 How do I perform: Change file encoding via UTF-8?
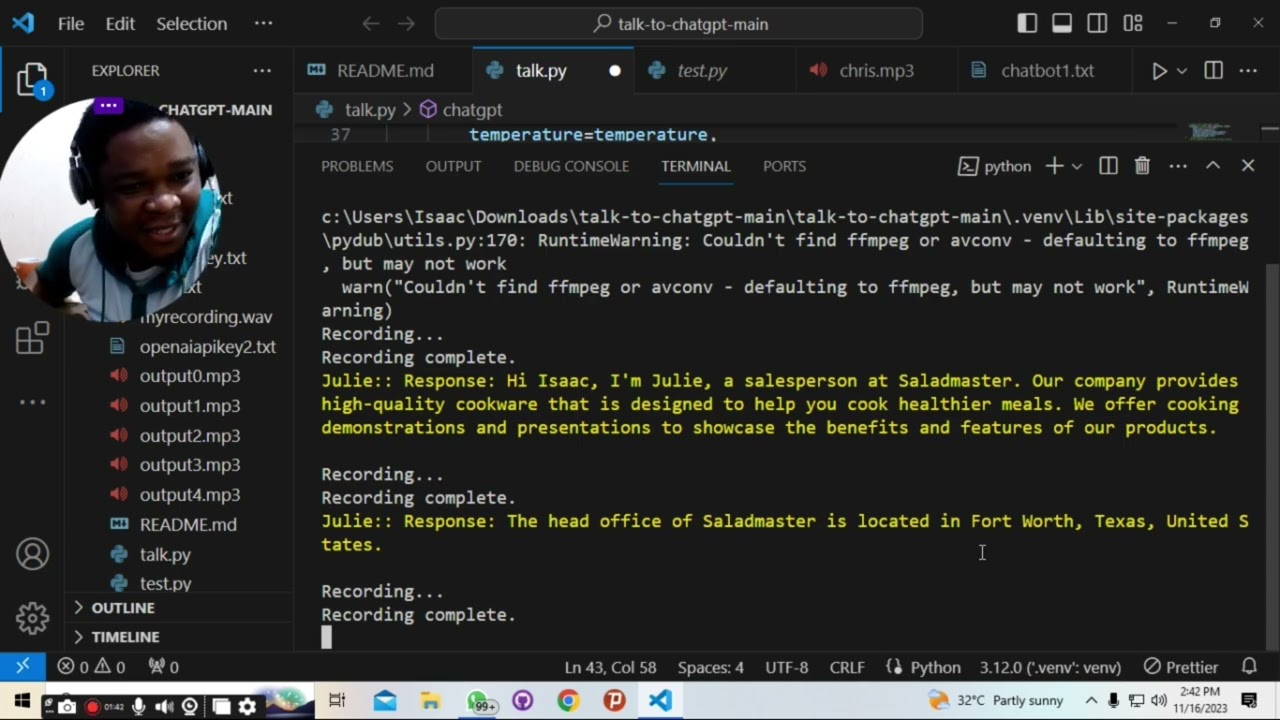(x=787, y=667)
